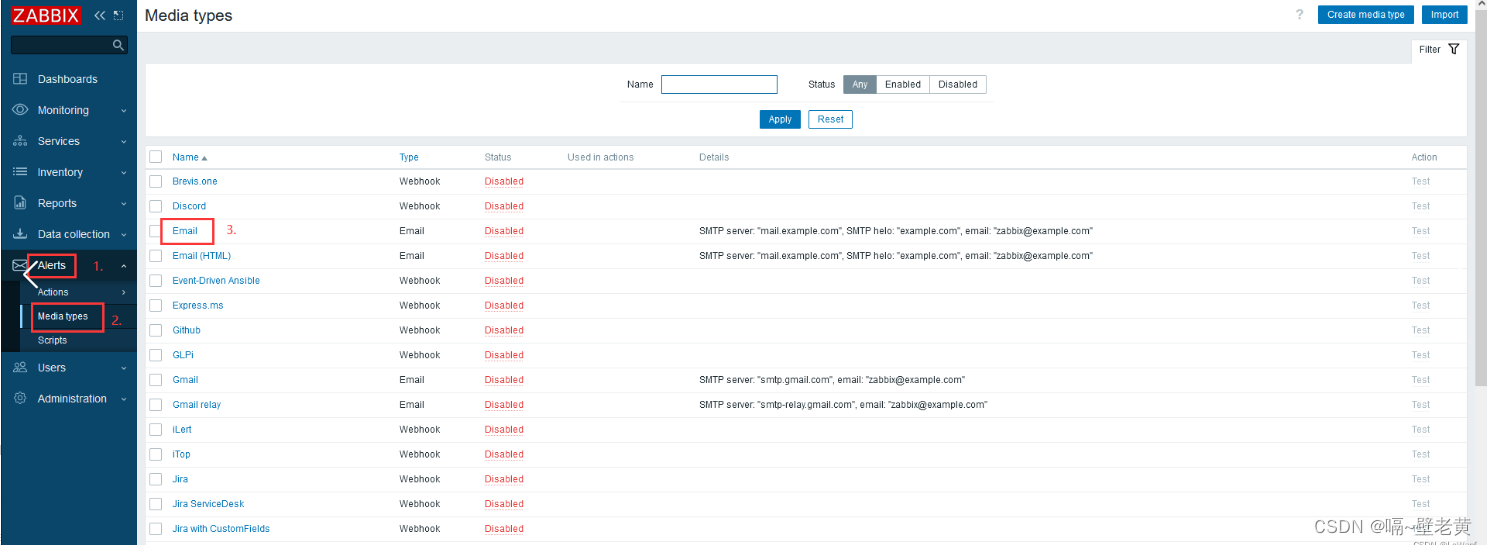Screen dimensions: 1487x545
Task: Apply the filter
Action: (x=780, y=119)
